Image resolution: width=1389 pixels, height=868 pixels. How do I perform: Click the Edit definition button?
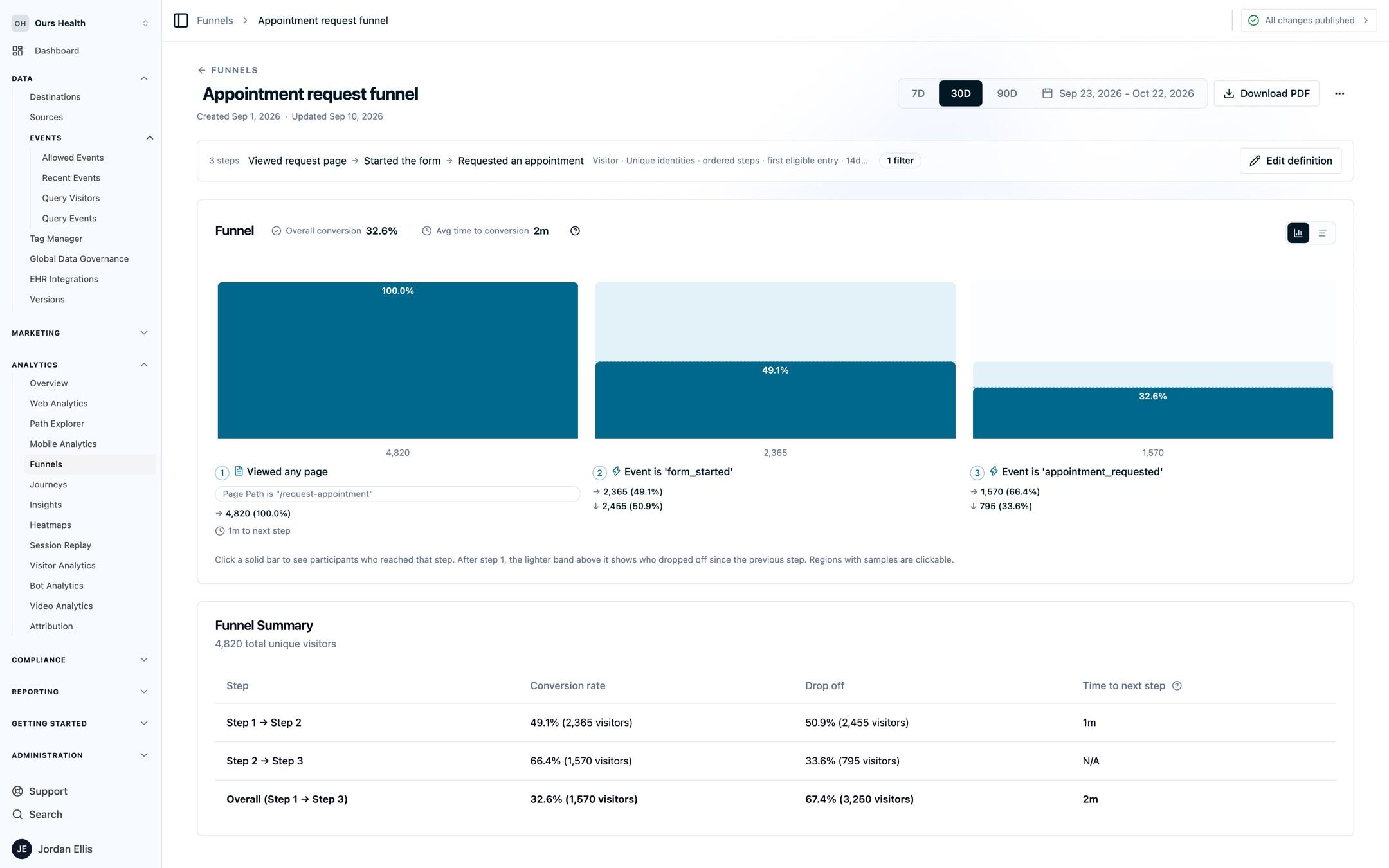coord(1290,161)
